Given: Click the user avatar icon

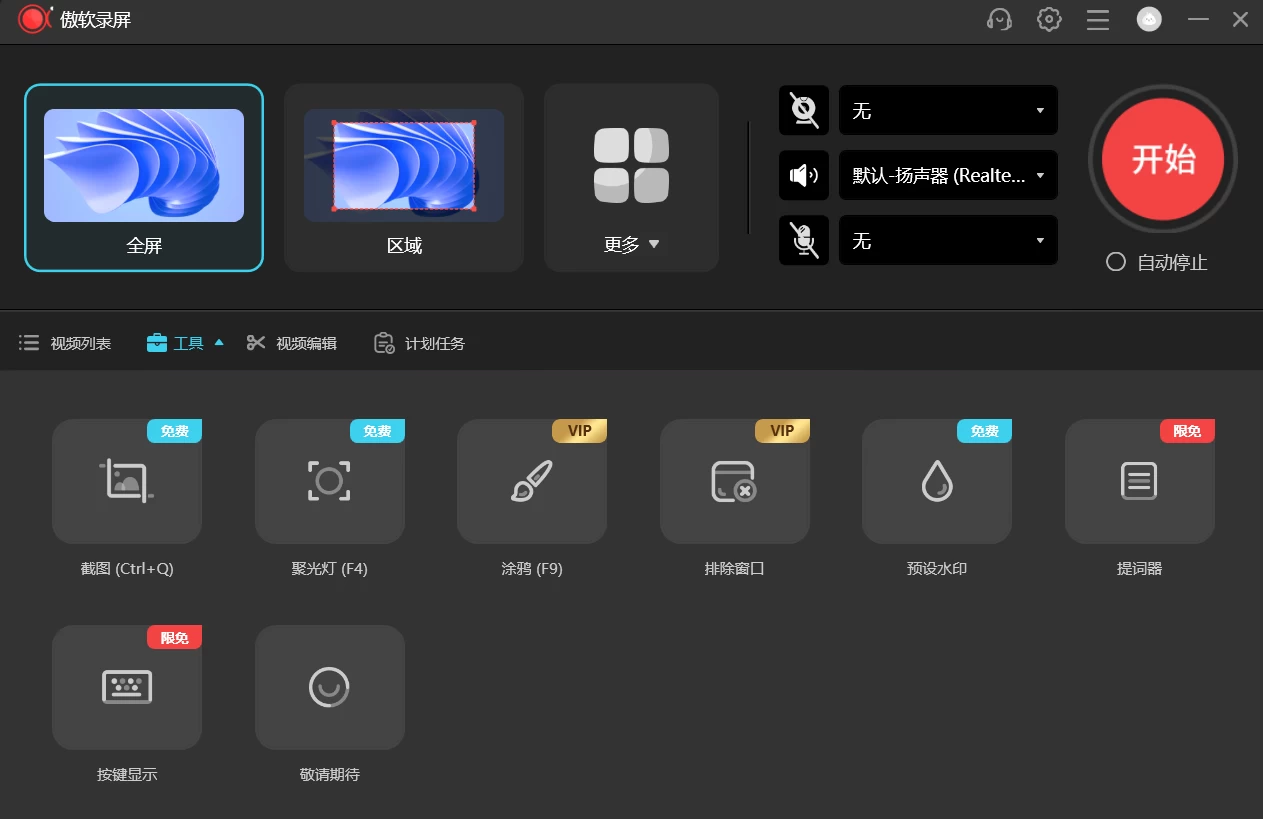Looking at the screenshot, I should pos(1149,19).
